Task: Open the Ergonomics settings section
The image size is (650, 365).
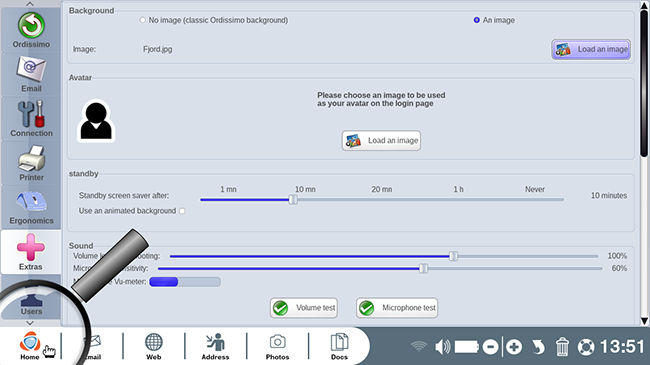Action: pyautogui.click(x=31, y=207)
